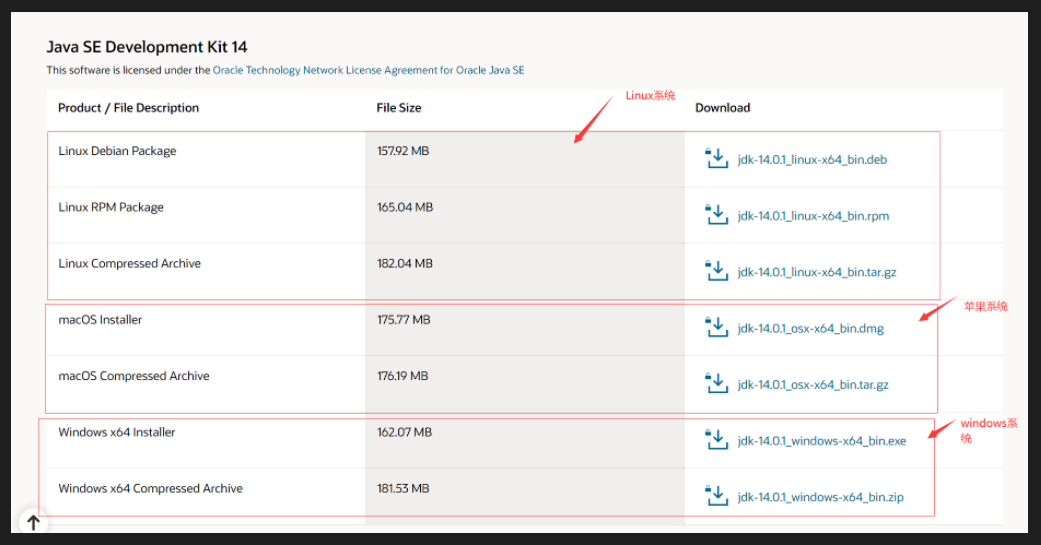Click the 162.07 MB file size
This screenshot has height=545, width=1041.
(x=404, y=432)
